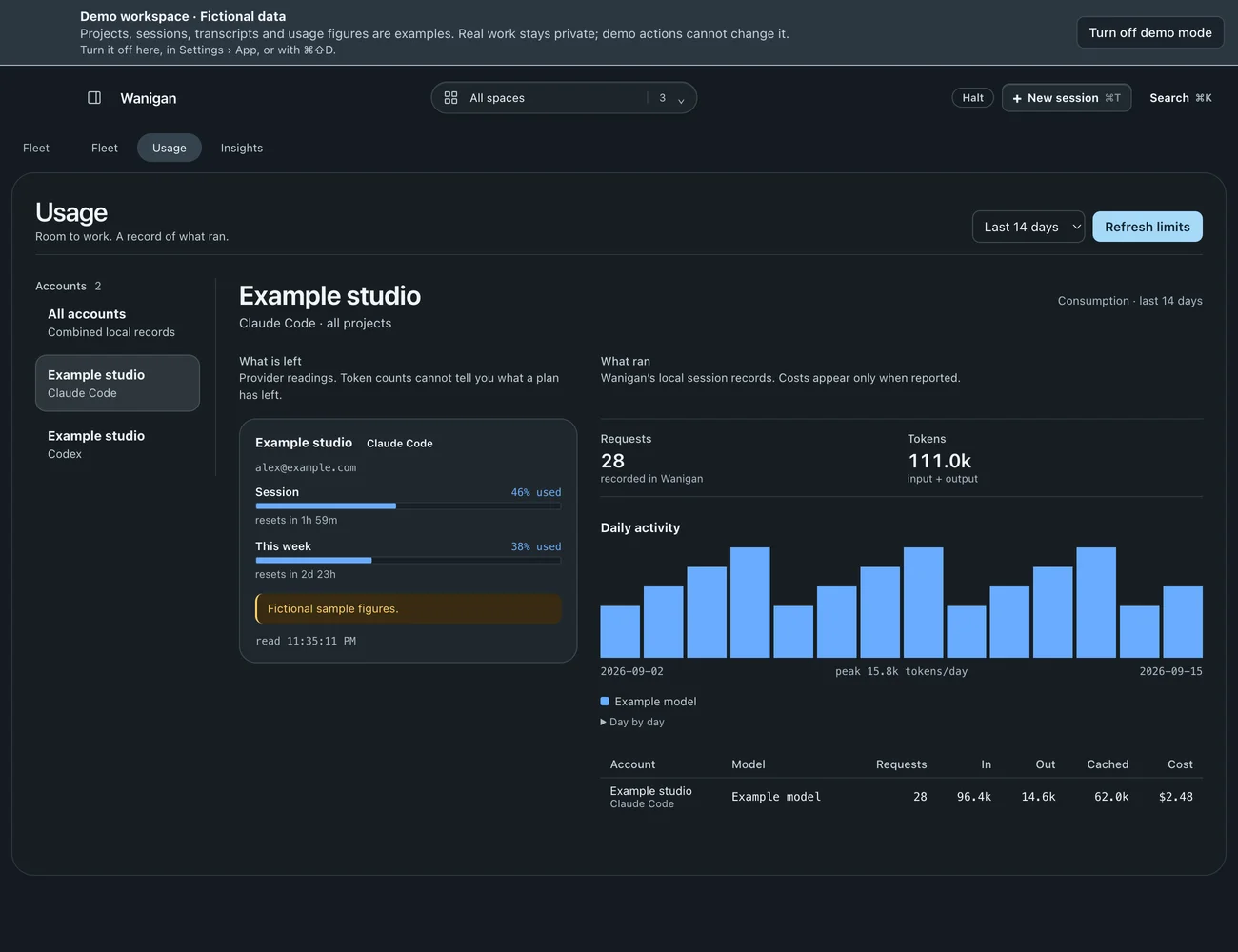This screenshot has height=952, width=1238.
Task: Select All accounts combined records
Action: (117, 323)
